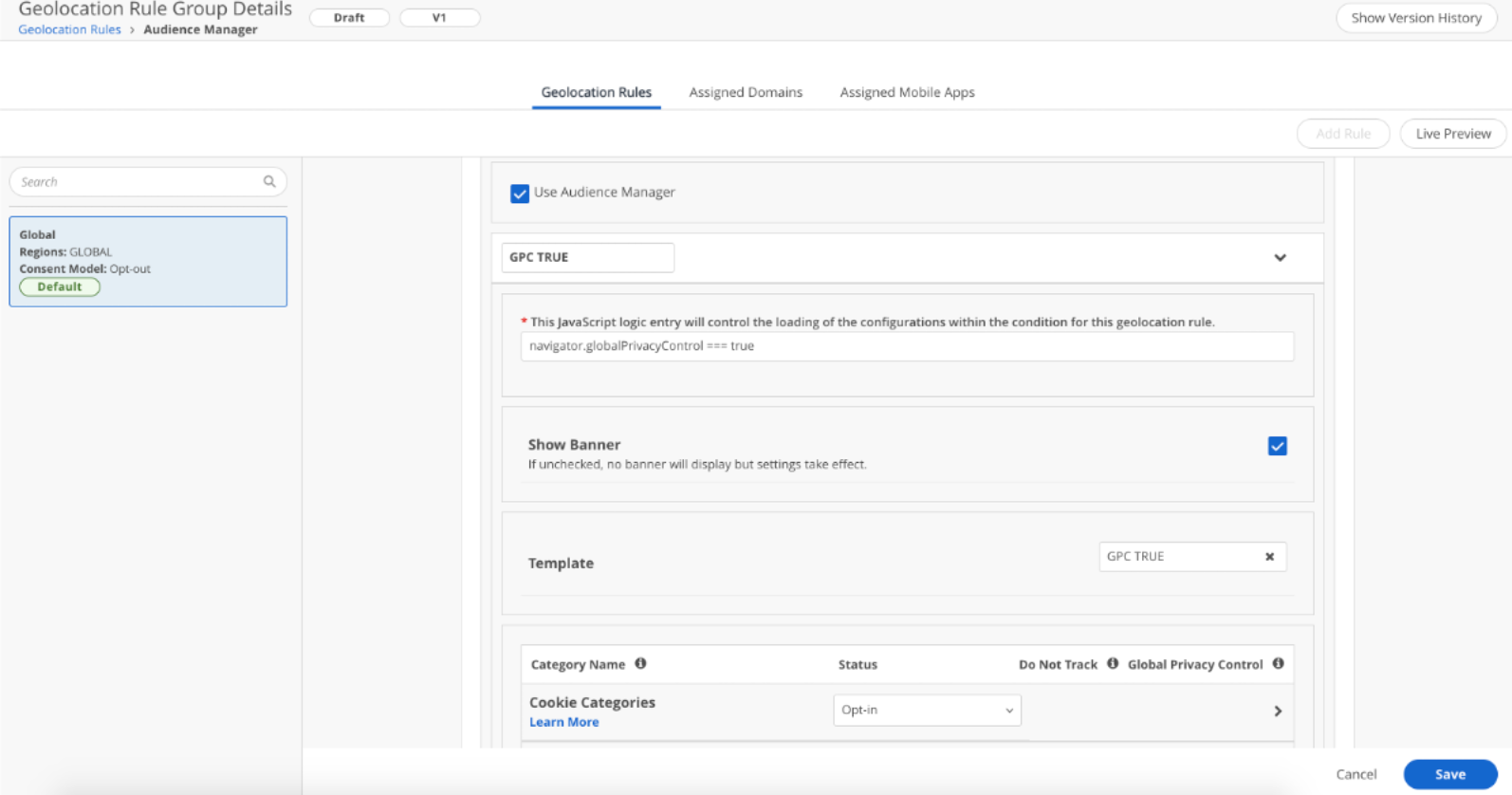Collapse the GPC TRUE rule chevron
This screenshot has height=795, width=1512.
click(1280, 257)
